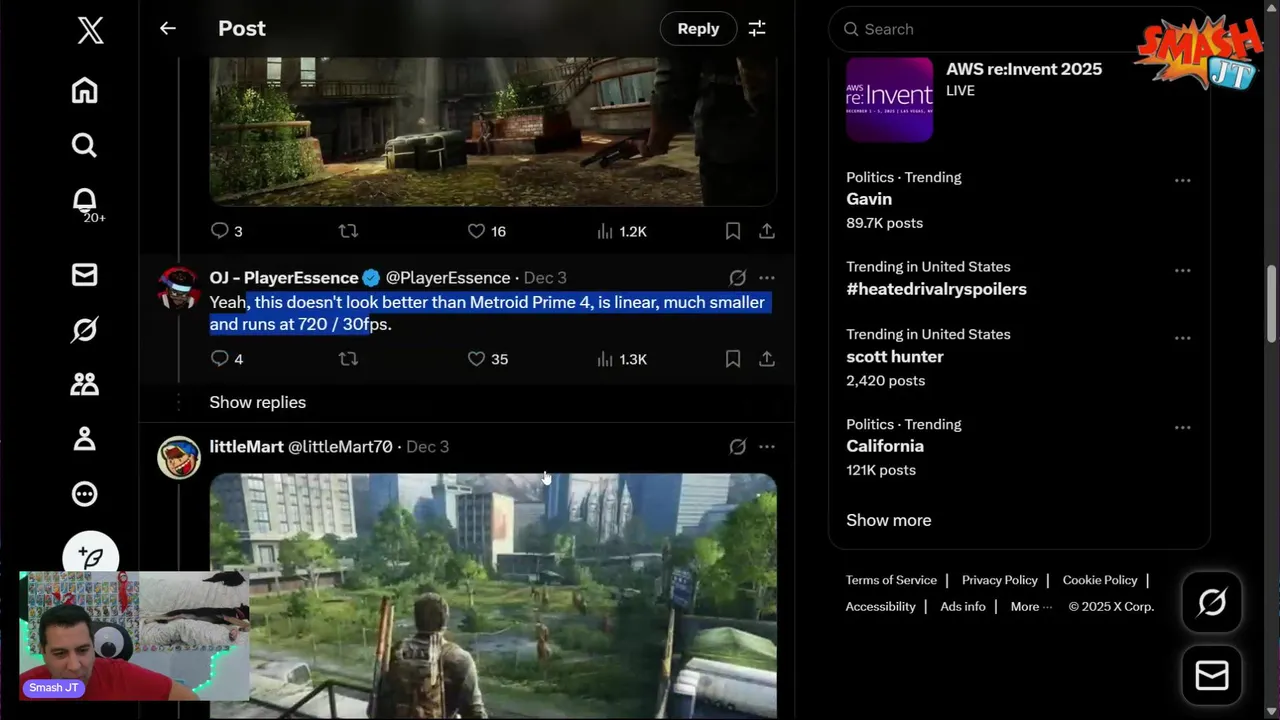Open More circle icon in sidebar
The height and width of the screenshot is (720, 1280).
(85, 493)
